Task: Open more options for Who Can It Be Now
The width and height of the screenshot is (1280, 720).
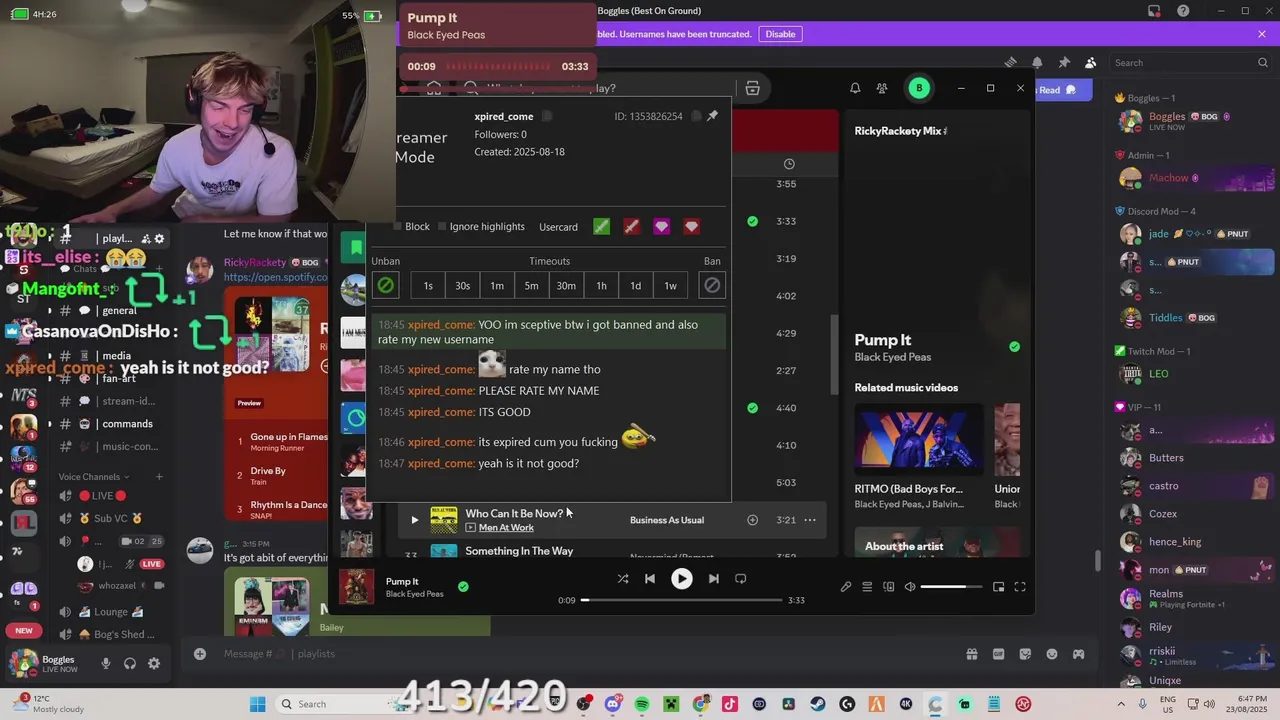Action: 810,520
